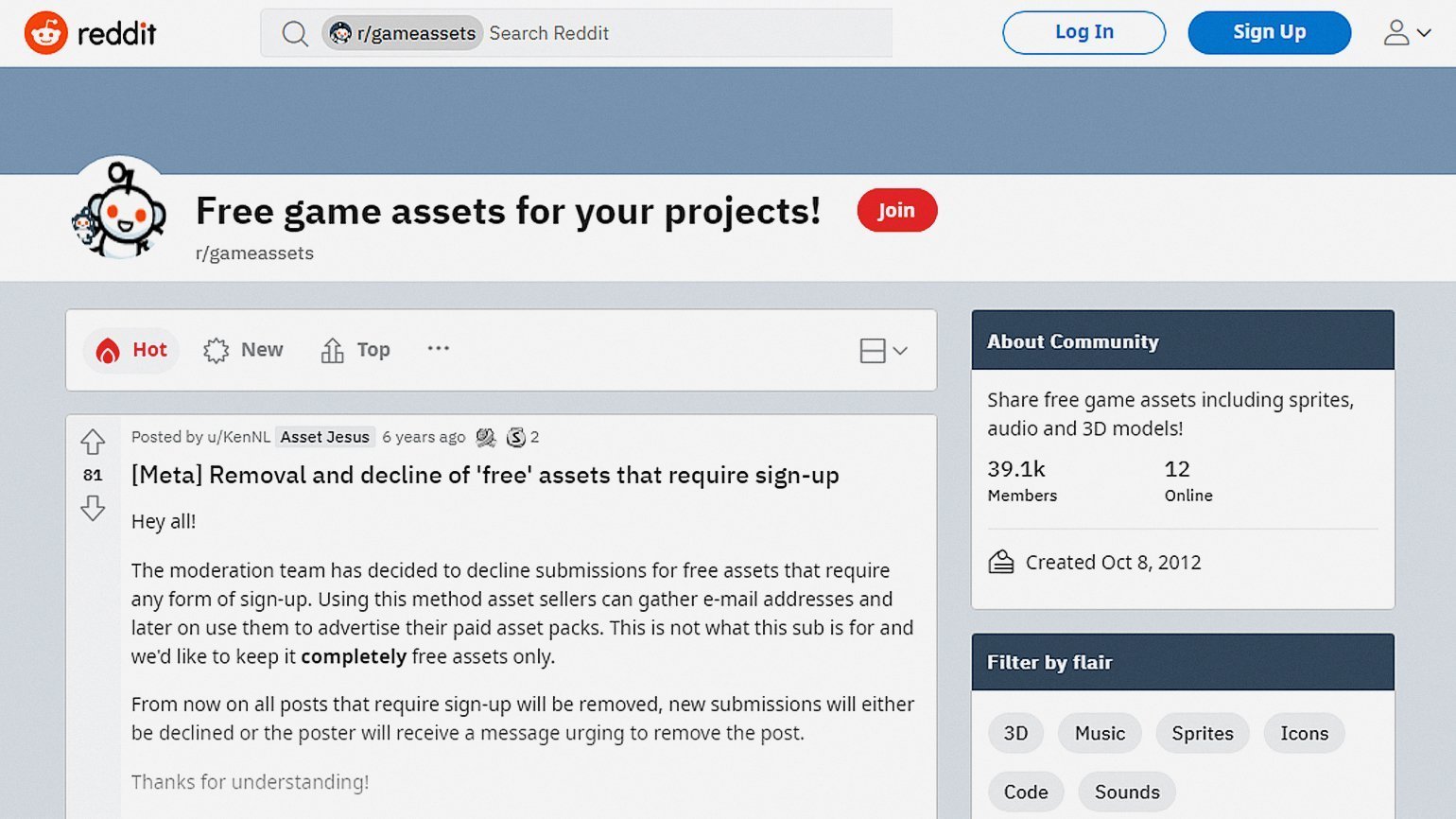Click the Join community button
Image resolution: width=1456 pixels, height=819 pixels.
(896, 210)
